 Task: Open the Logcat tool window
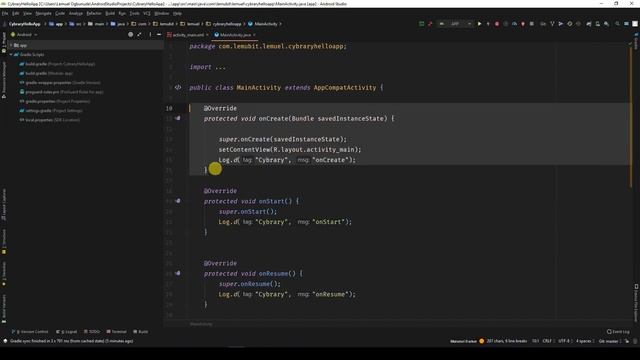(67, 332)
